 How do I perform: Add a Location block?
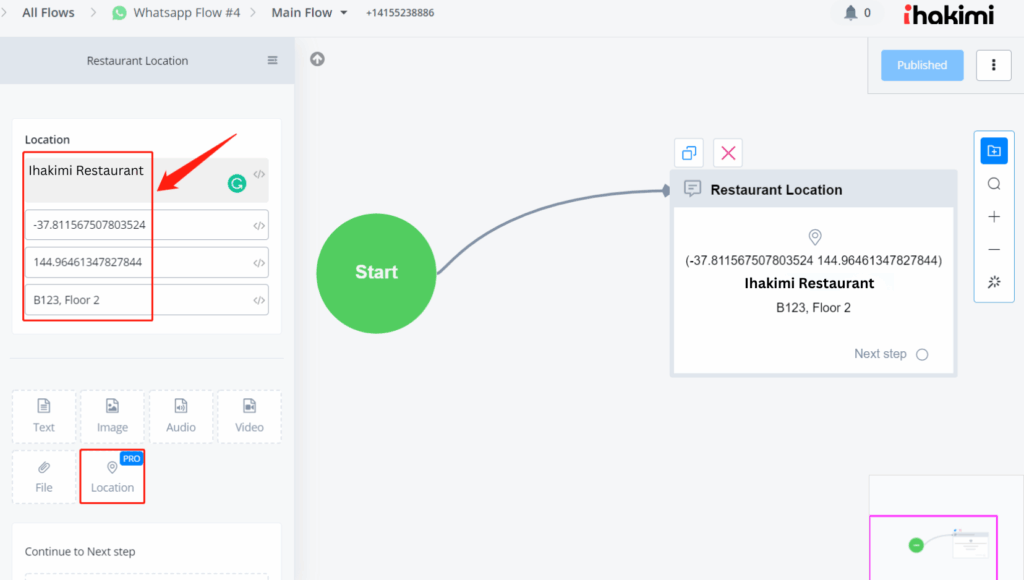[x=112, y=477]
